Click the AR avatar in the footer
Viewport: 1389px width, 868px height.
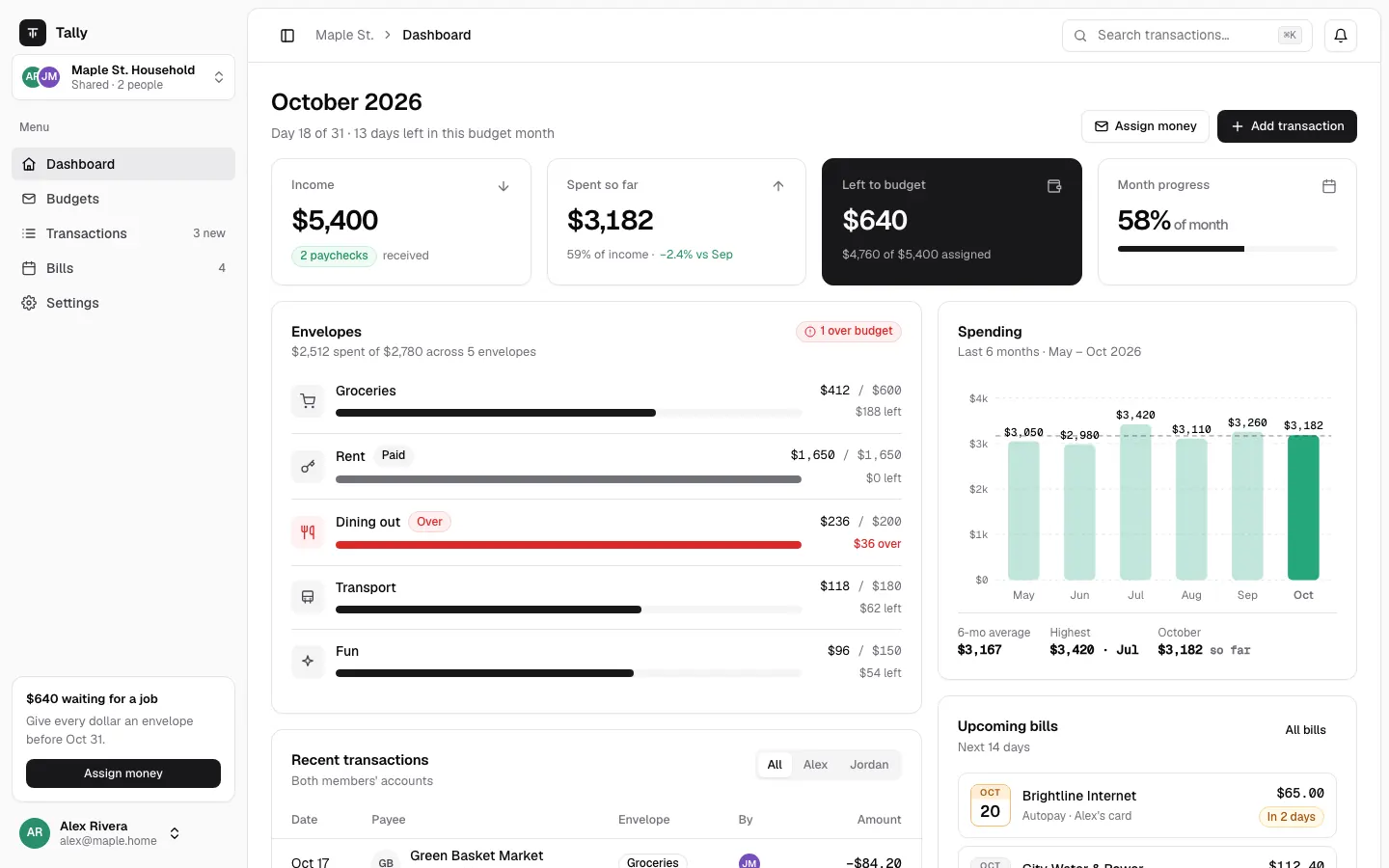pos(35,833)
